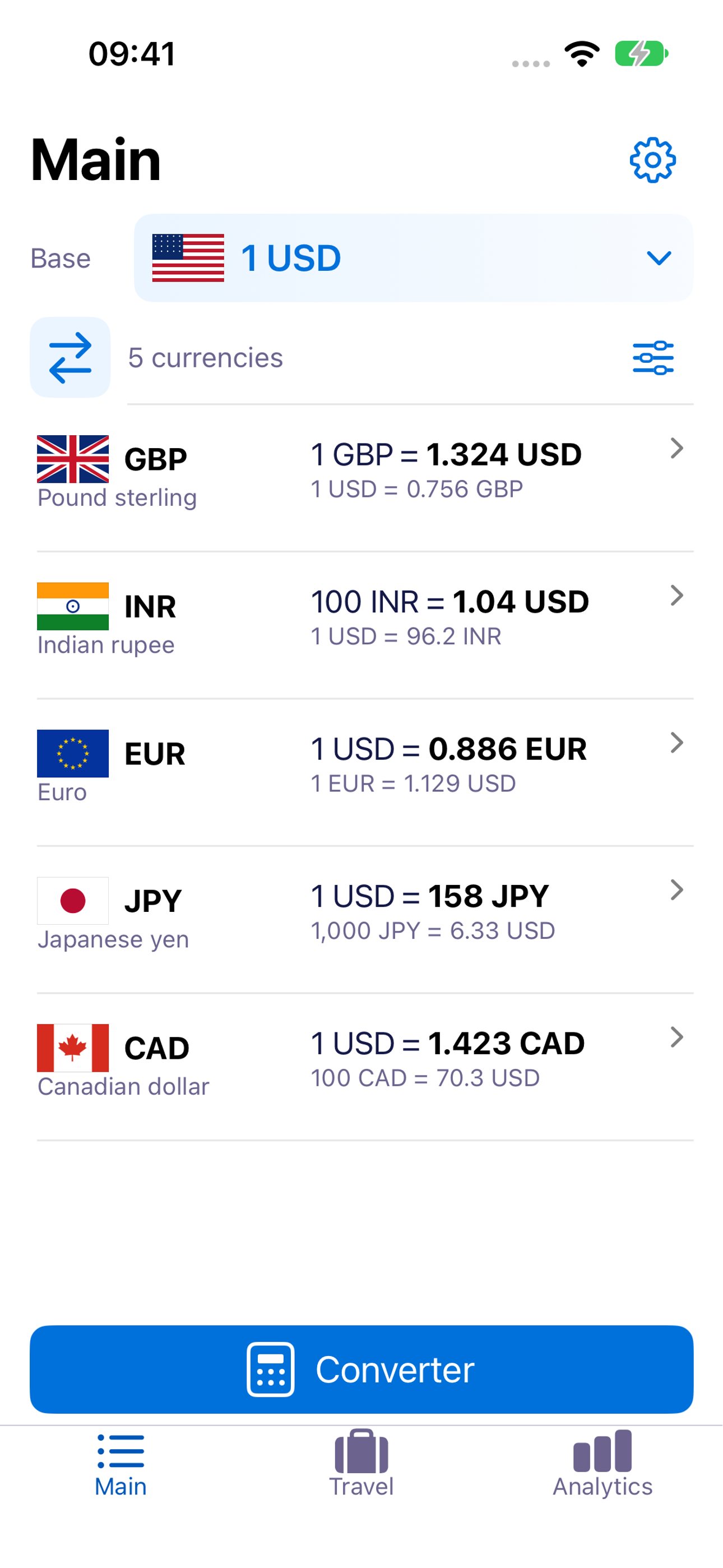This screenshot has width=723, height=1568.
Task: Open the Converter button
Action: (x=361, y=1369)
